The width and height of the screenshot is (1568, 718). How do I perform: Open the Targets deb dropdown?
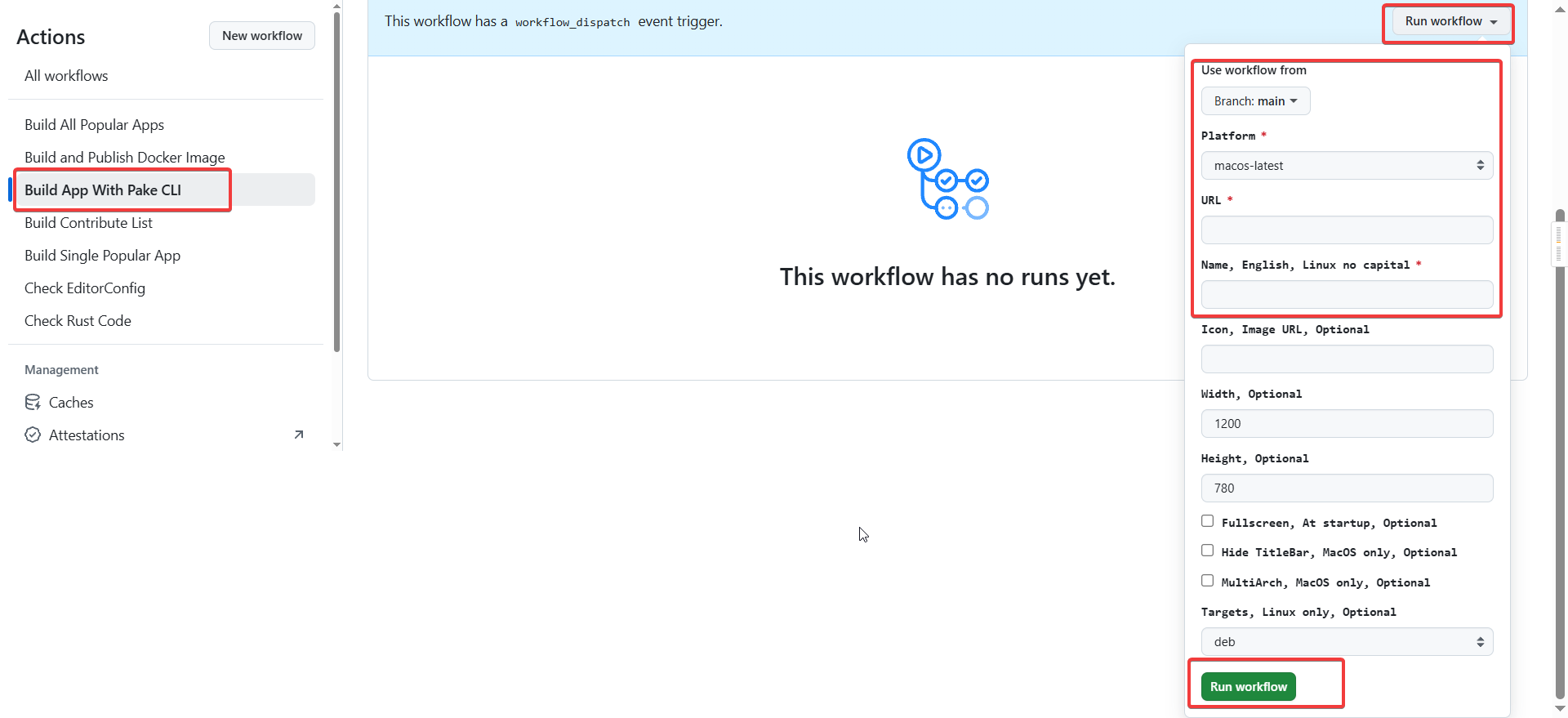pyautogui.click(x=1347, y=642)
